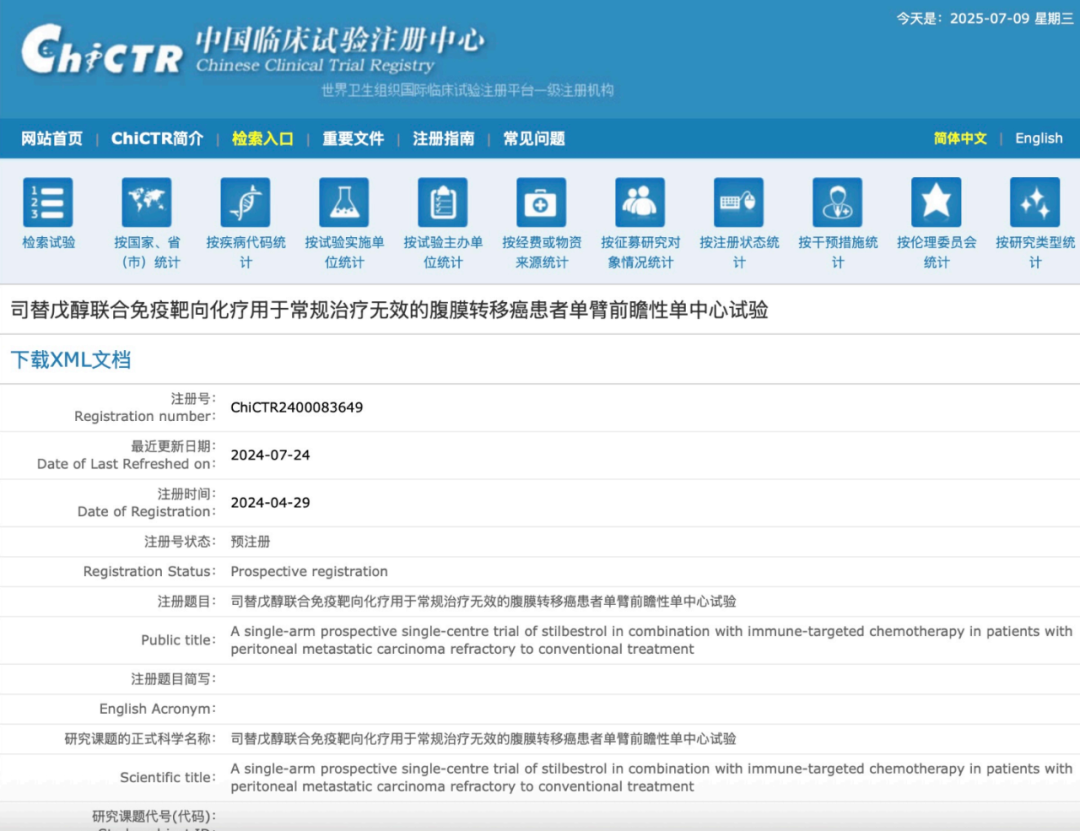Click the doctor intervention statistics icon
The image size is (1080, 831).
[838, 202]
